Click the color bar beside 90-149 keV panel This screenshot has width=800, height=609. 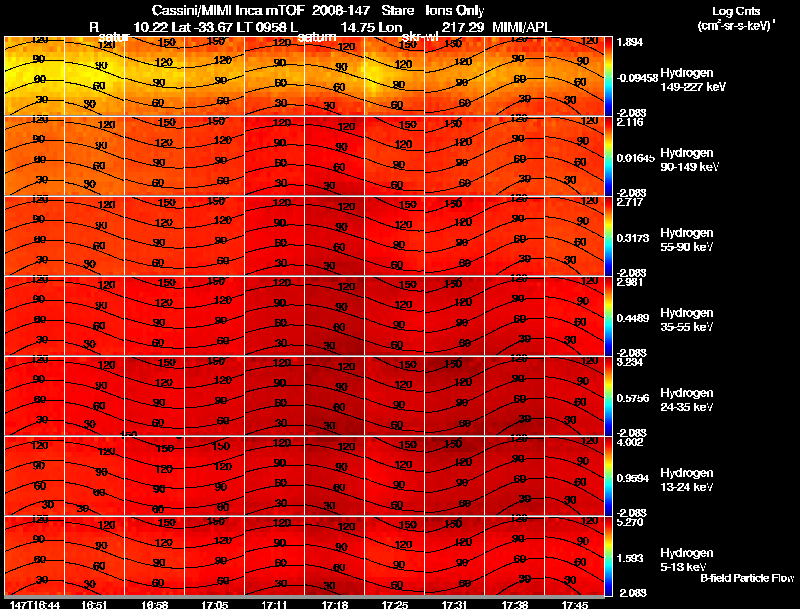pyautogui.click(x=608, y=156)
